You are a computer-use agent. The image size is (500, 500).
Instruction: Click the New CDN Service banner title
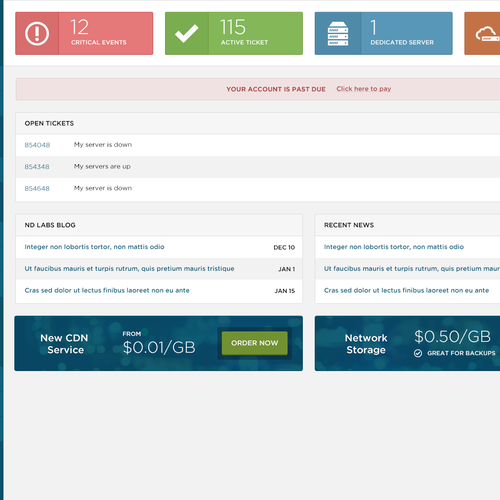65,344
